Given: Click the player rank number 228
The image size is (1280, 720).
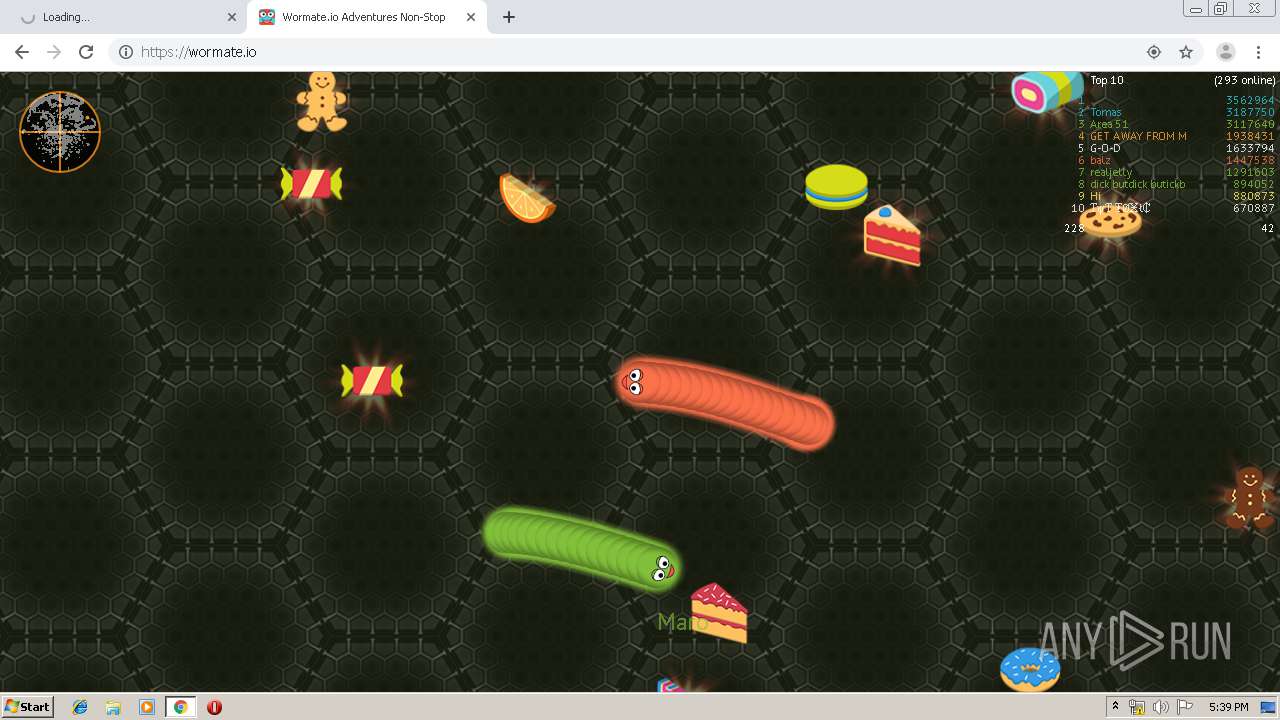Looking at the screenshot, I should [1074, 228].
